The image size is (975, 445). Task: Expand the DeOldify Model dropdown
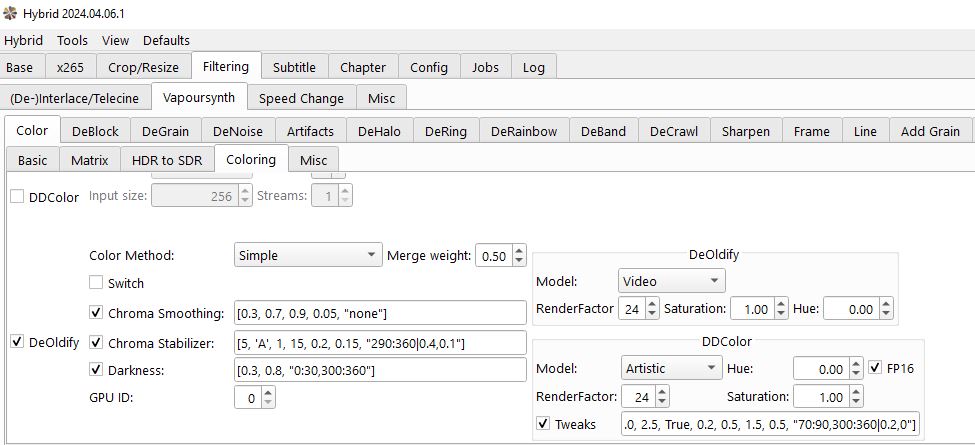671,281
